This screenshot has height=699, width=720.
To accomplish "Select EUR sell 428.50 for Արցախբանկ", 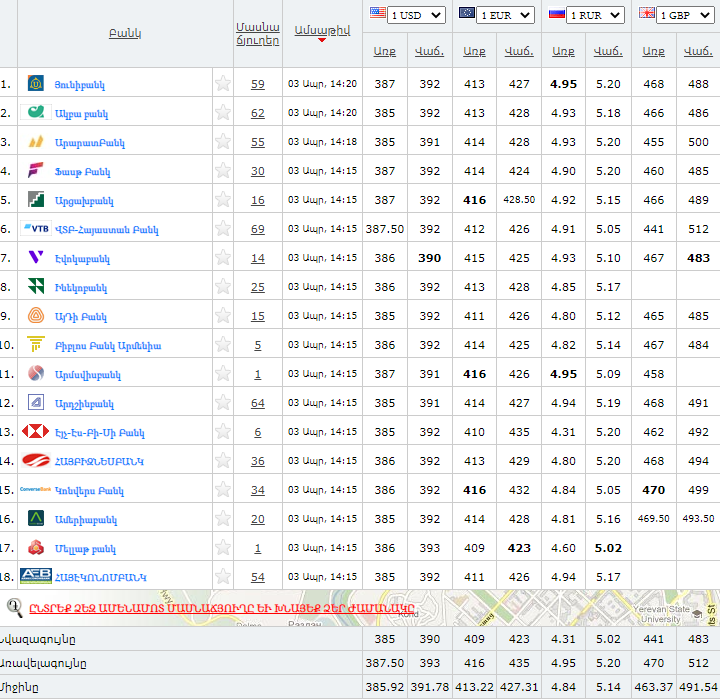I will (x=519, y=199).
